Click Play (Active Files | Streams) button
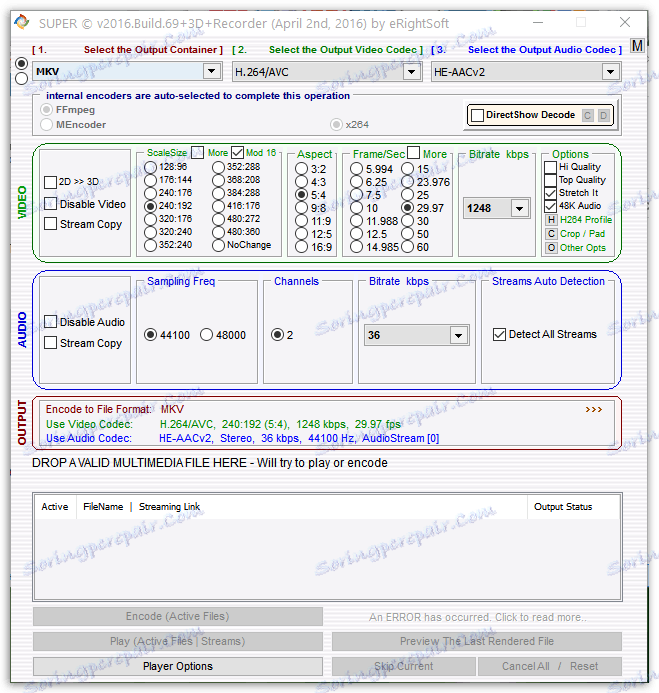This screenshot has width=659, height=693. pos(178,641)
